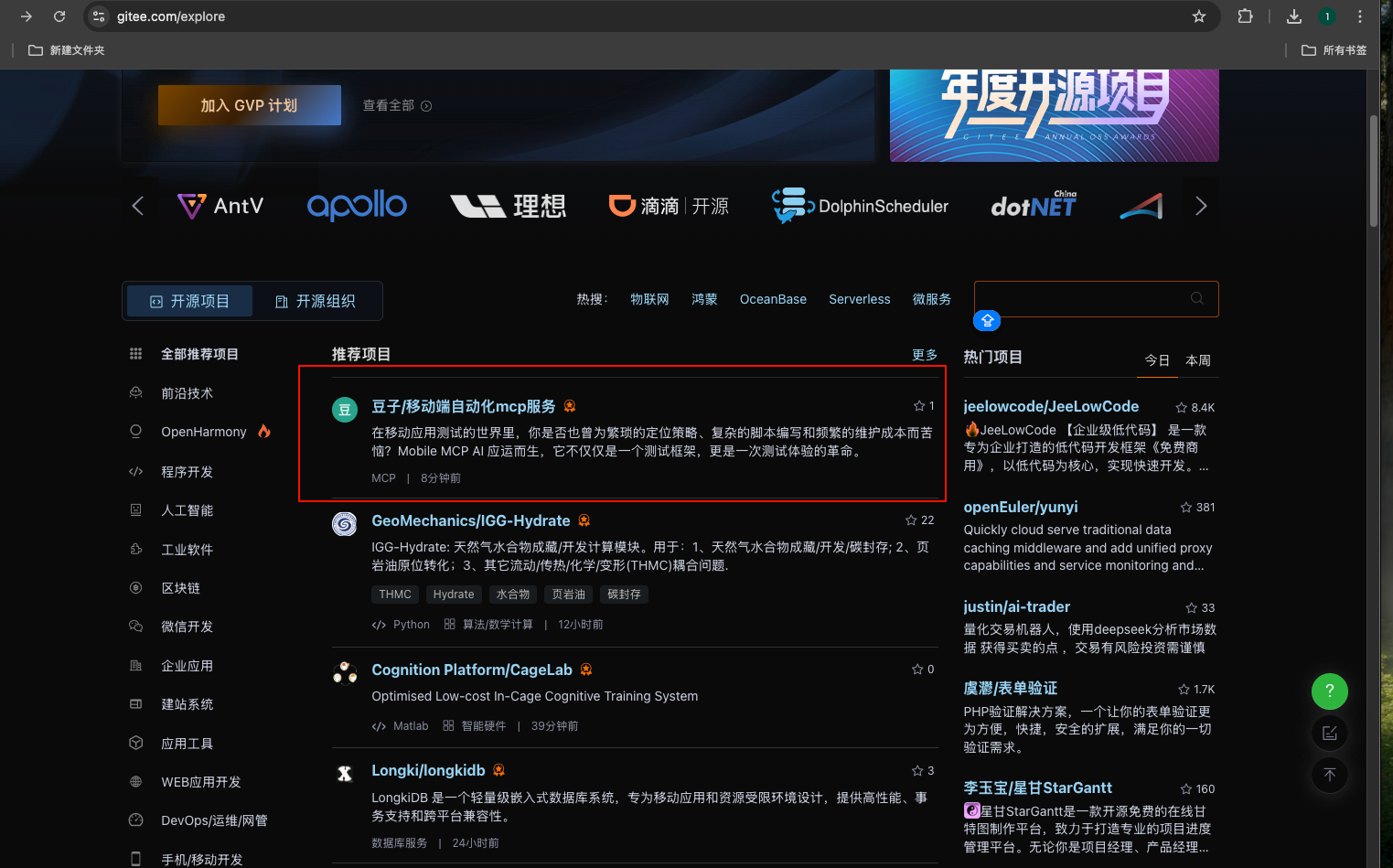Click the 年度开源项目 banner image
The width and height of the screenshot is (1393, 868).
pyautogui.click(x=1055, y=115)
